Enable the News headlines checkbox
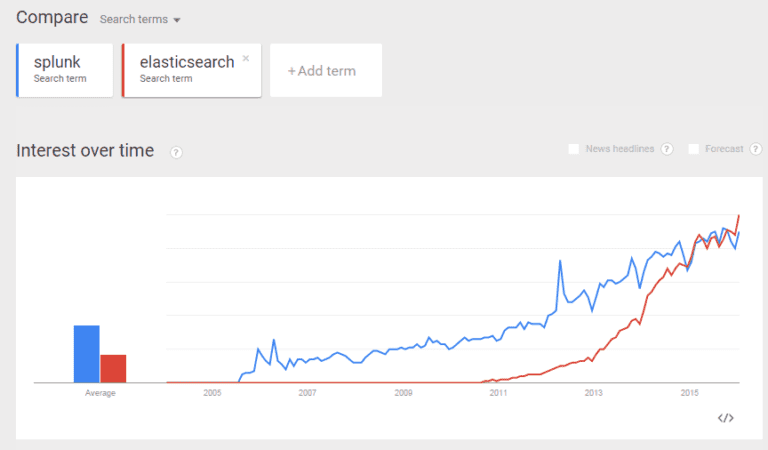The height and width of the screenshot is (450, 768). click(574, 149)
